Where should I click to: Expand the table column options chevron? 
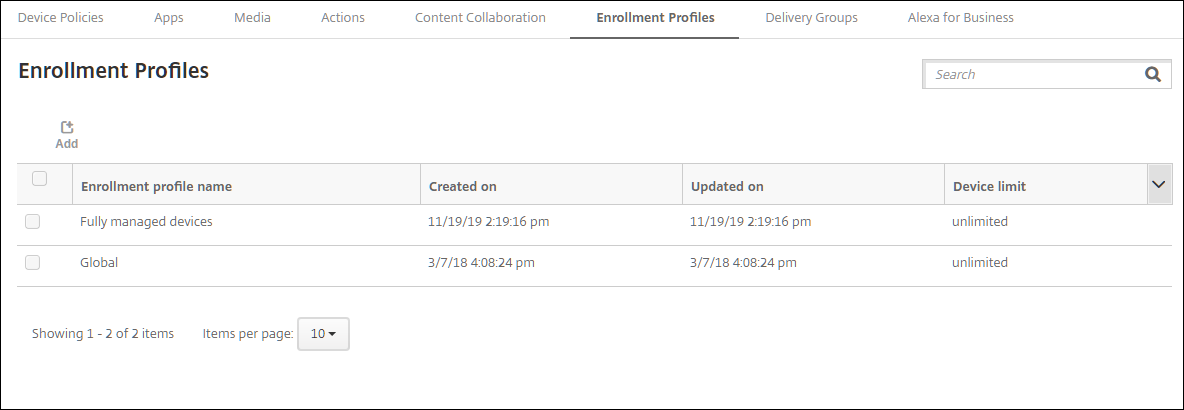click(1159, 185)
